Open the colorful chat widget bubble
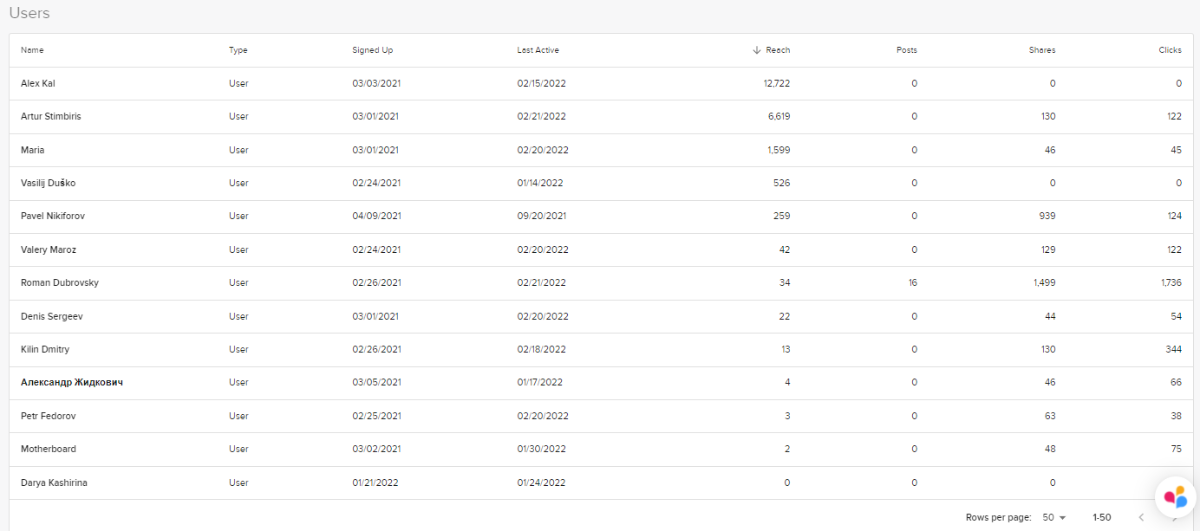 [1176, 496]
